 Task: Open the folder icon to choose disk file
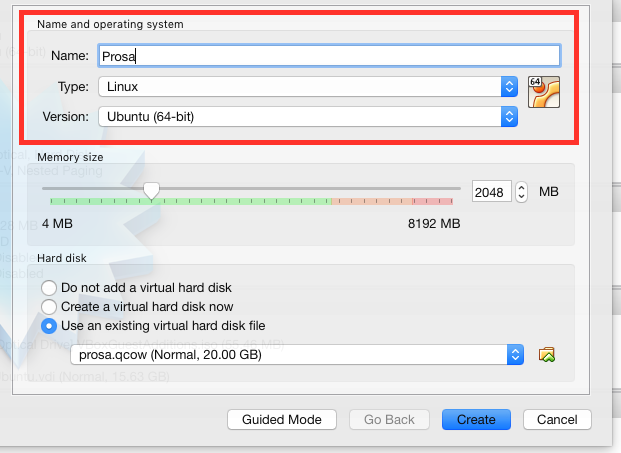pyautogui.click(x=547, y=354)
